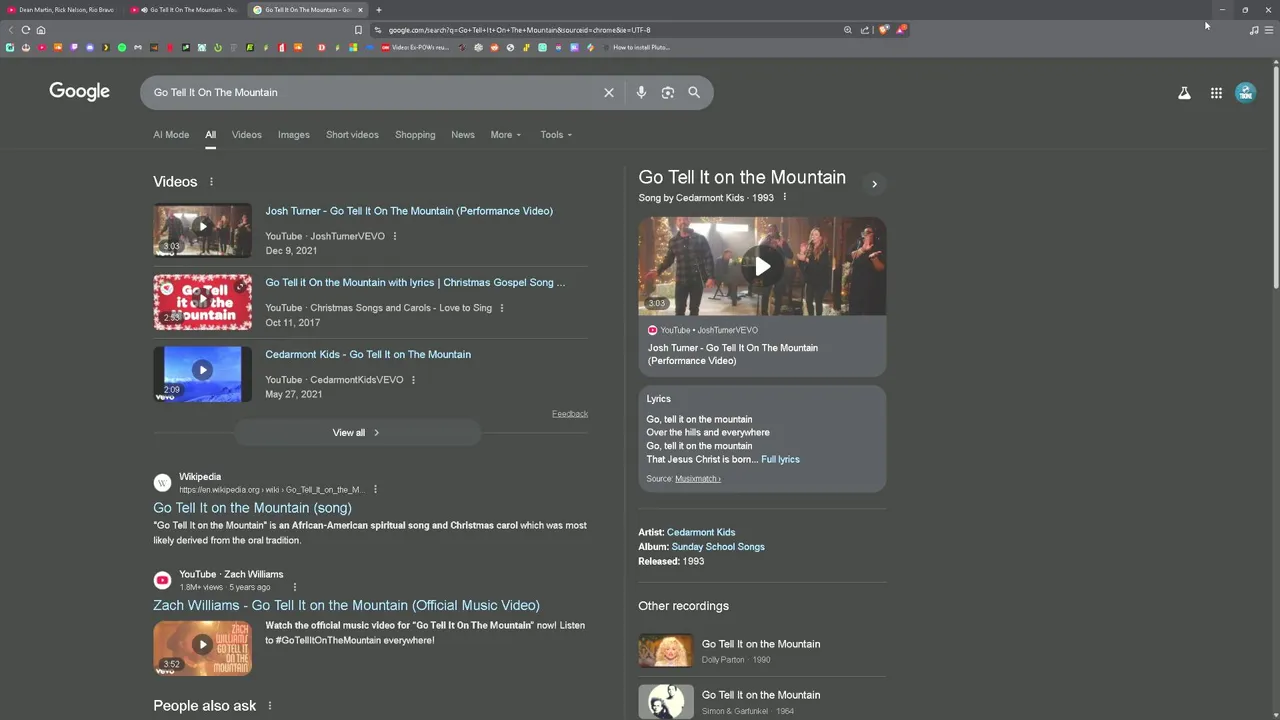Open Full lyrics link

(780, 460)
